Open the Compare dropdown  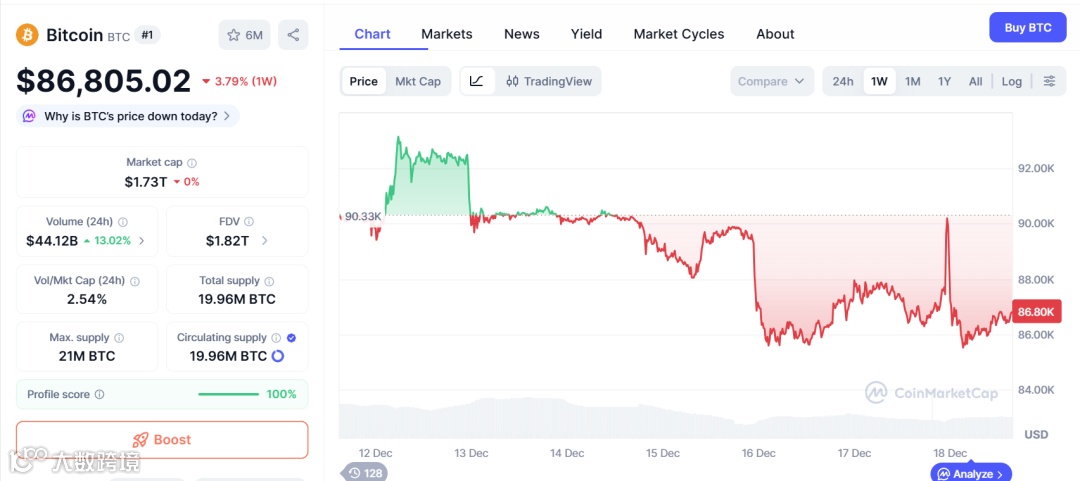pos(771,81)
